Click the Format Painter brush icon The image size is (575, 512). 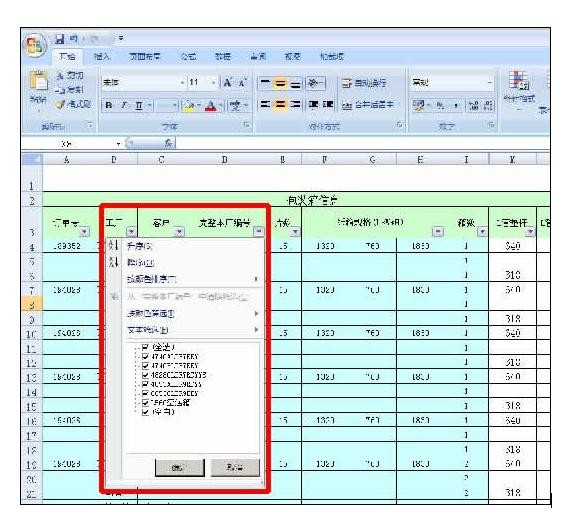(x=61, y=105)
